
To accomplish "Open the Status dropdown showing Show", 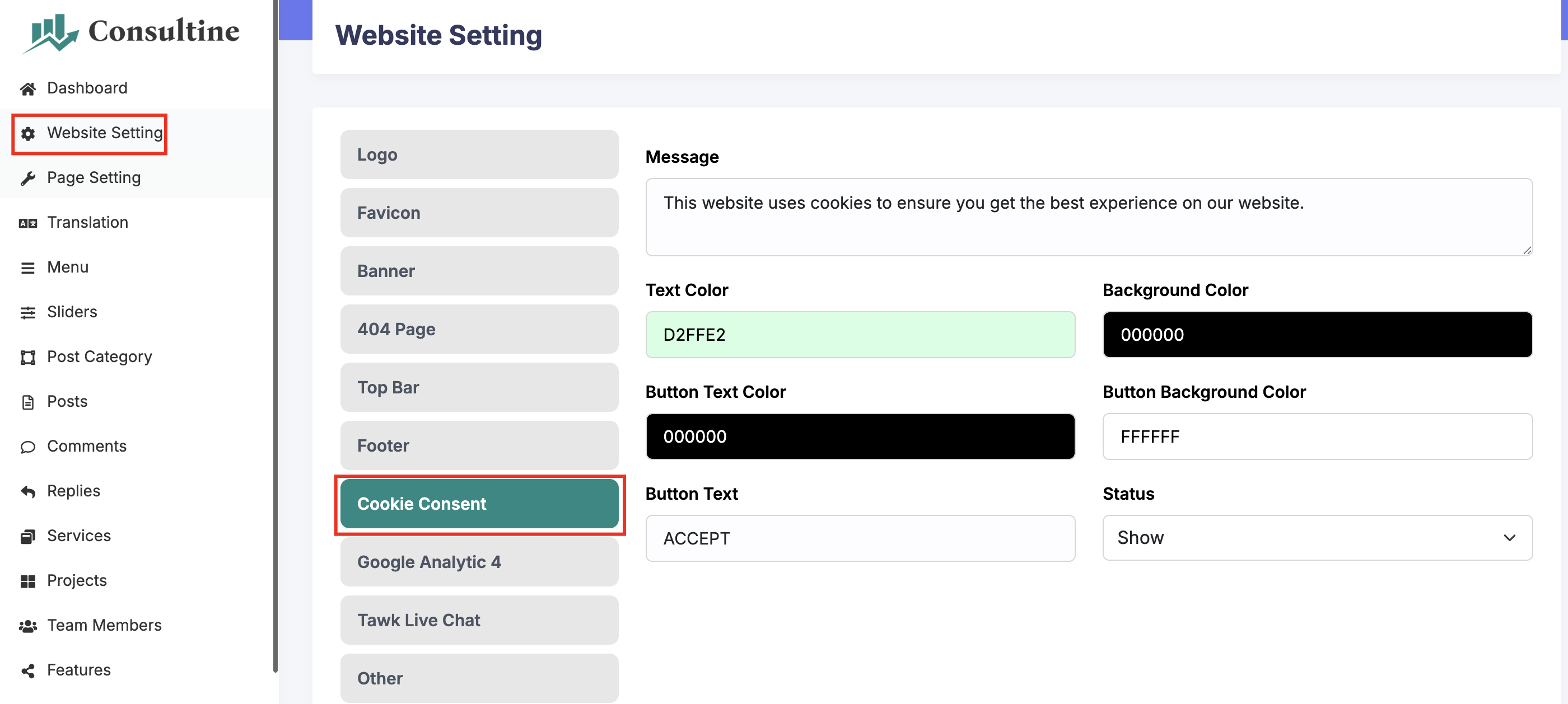I will [x=1317, y=538].
